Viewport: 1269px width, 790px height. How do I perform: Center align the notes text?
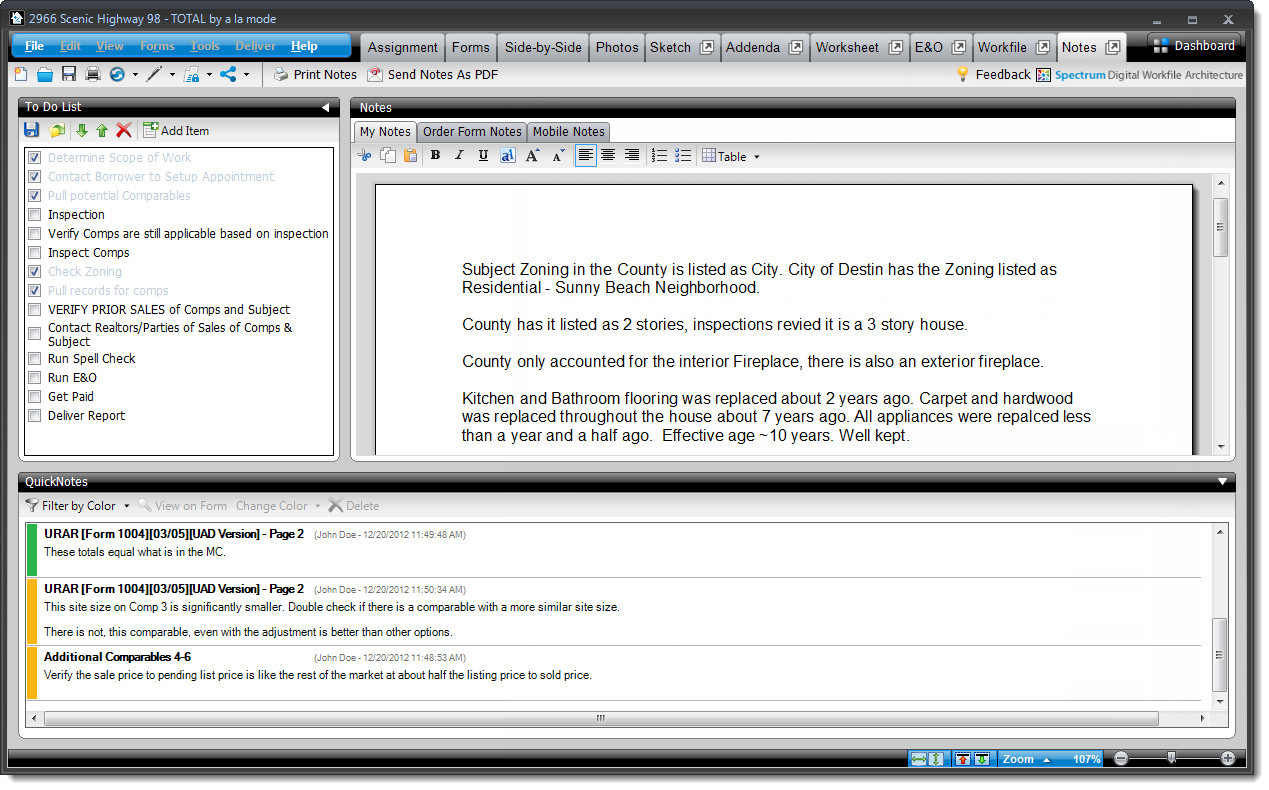tap(608, 156)
